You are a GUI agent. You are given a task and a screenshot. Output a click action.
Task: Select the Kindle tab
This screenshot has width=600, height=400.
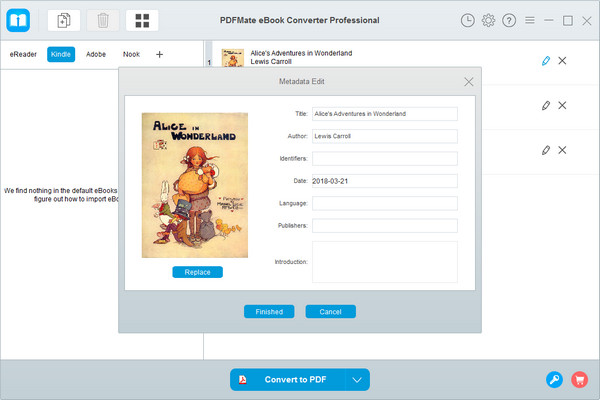[61, 54]
